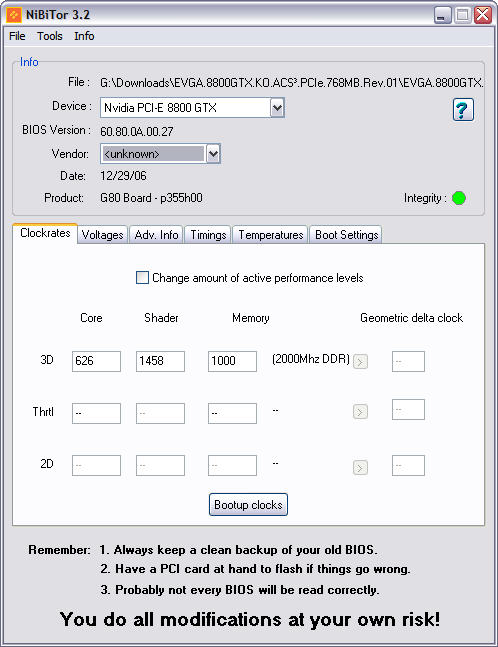Click the Thrtl Memory clock field

(232, 413)
